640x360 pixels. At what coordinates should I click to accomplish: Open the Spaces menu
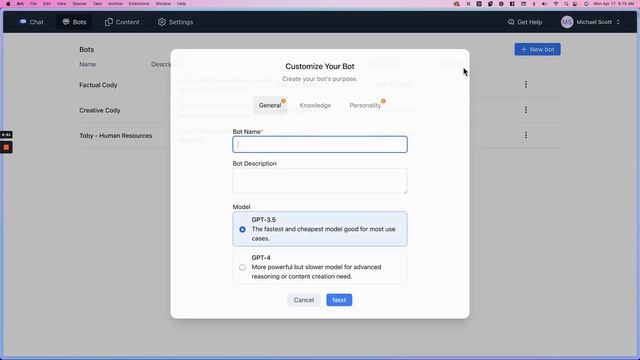click(x=79, y=4)
